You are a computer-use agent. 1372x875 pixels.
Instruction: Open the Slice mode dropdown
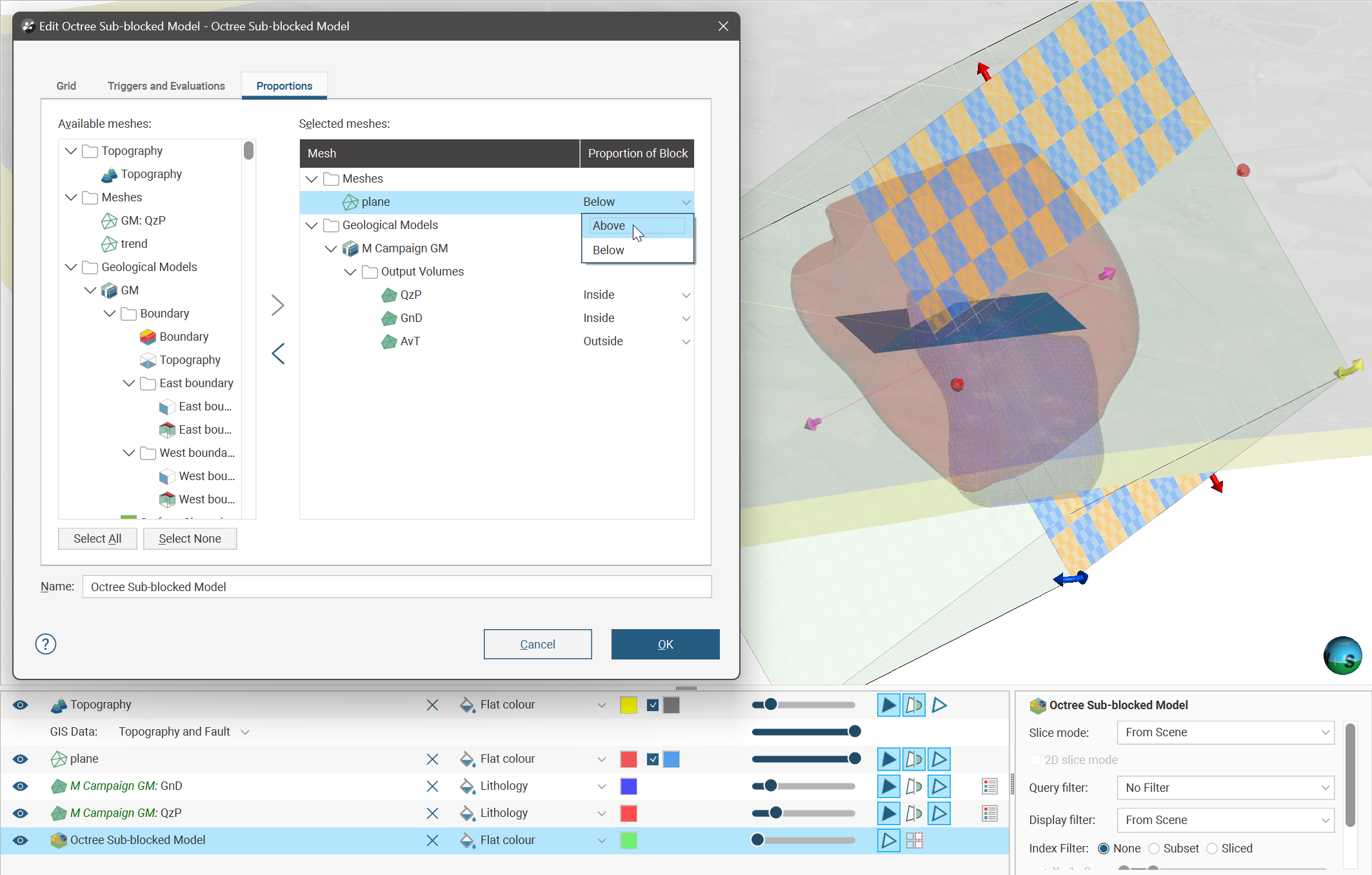click(x=1225, y=732)
